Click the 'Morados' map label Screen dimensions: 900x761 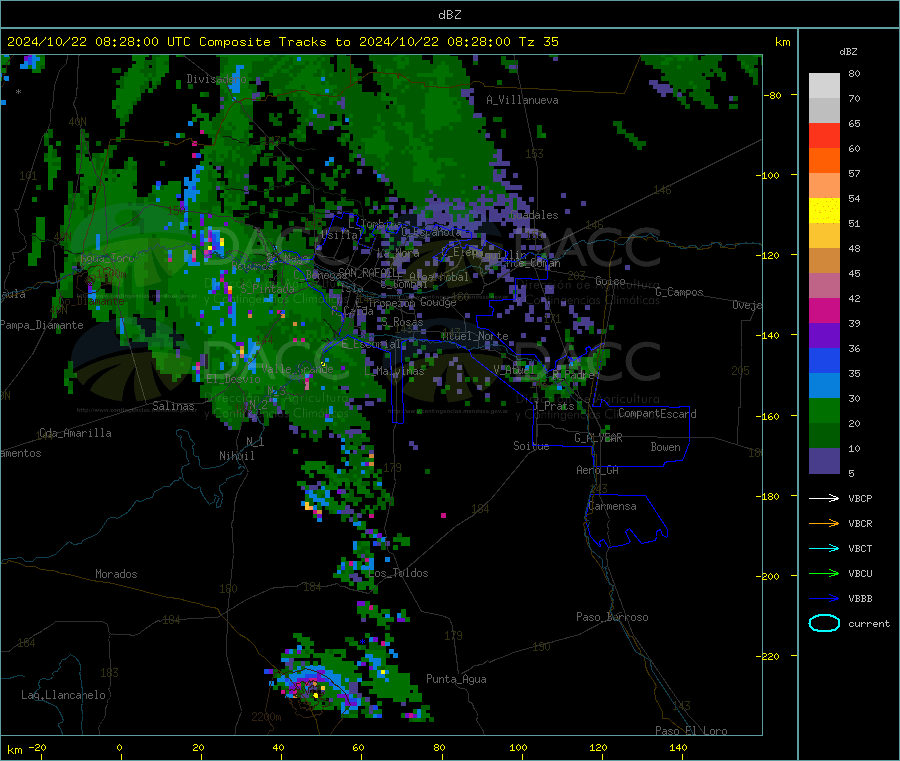pyautogui.click(x=116, y=574)
